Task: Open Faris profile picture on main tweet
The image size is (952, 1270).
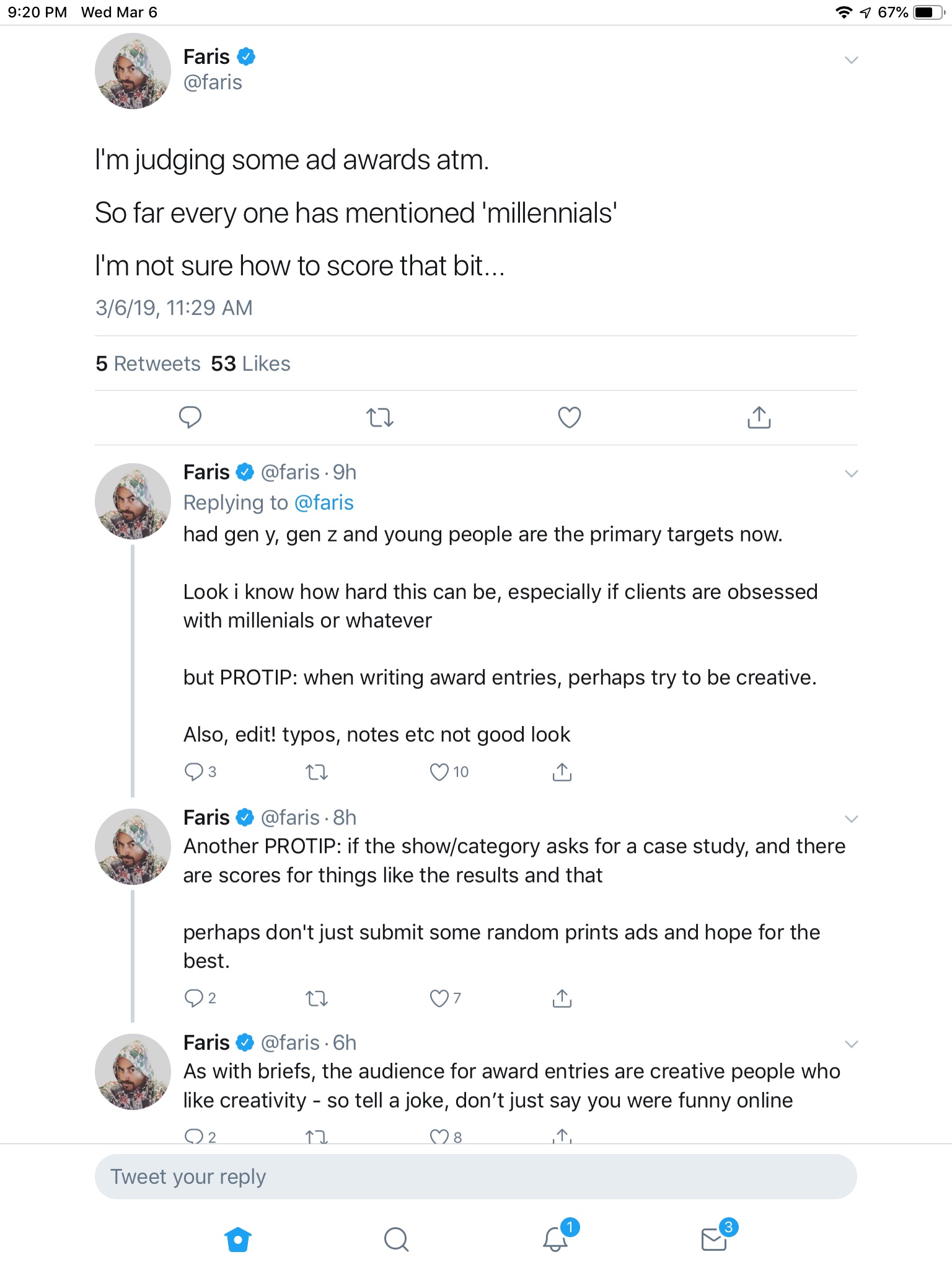Action: tap(133, 71)
